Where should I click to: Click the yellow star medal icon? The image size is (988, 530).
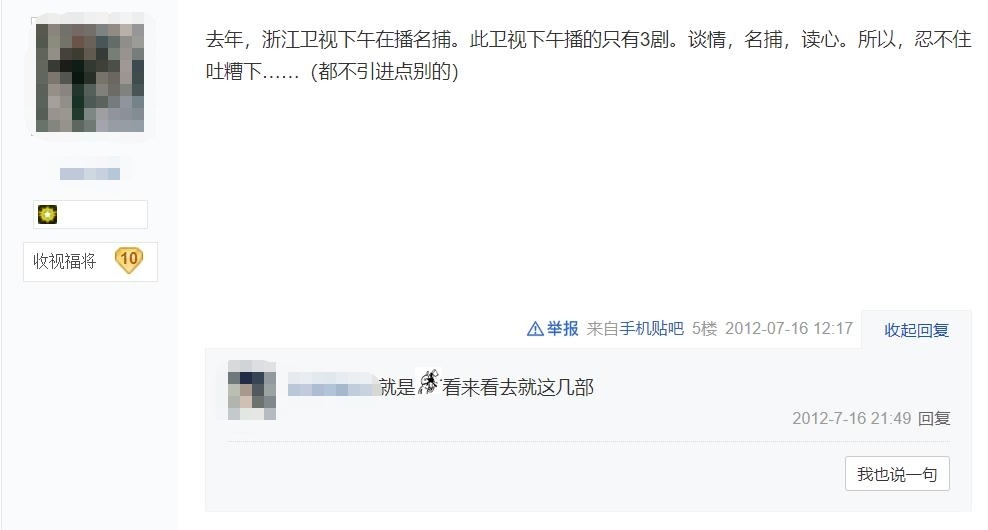click(47, 214)
